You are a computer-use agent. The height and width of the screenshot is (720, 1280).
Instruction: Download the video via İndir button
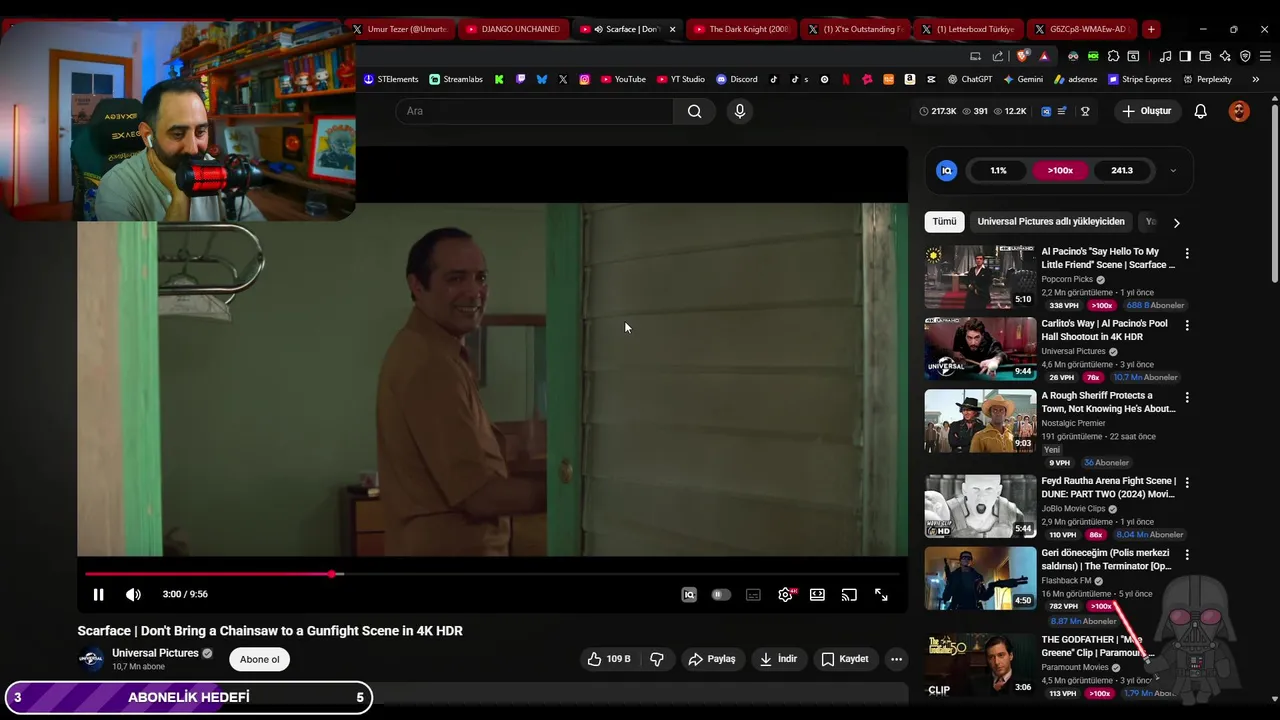pyautogui.click(x=778, y=659)
